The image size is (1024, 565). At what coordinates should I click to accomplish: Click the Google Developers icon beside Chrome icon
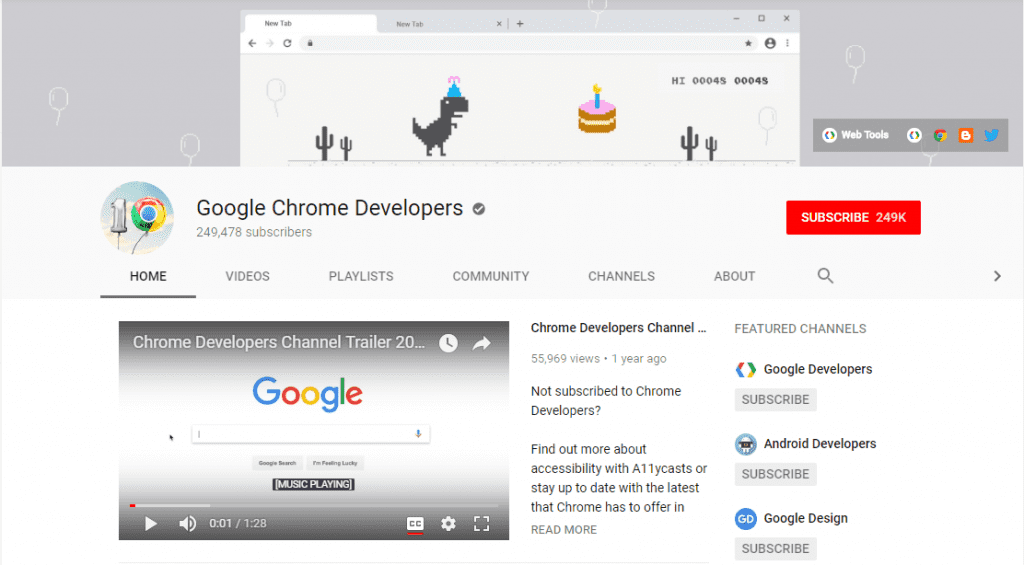[914, 135]
